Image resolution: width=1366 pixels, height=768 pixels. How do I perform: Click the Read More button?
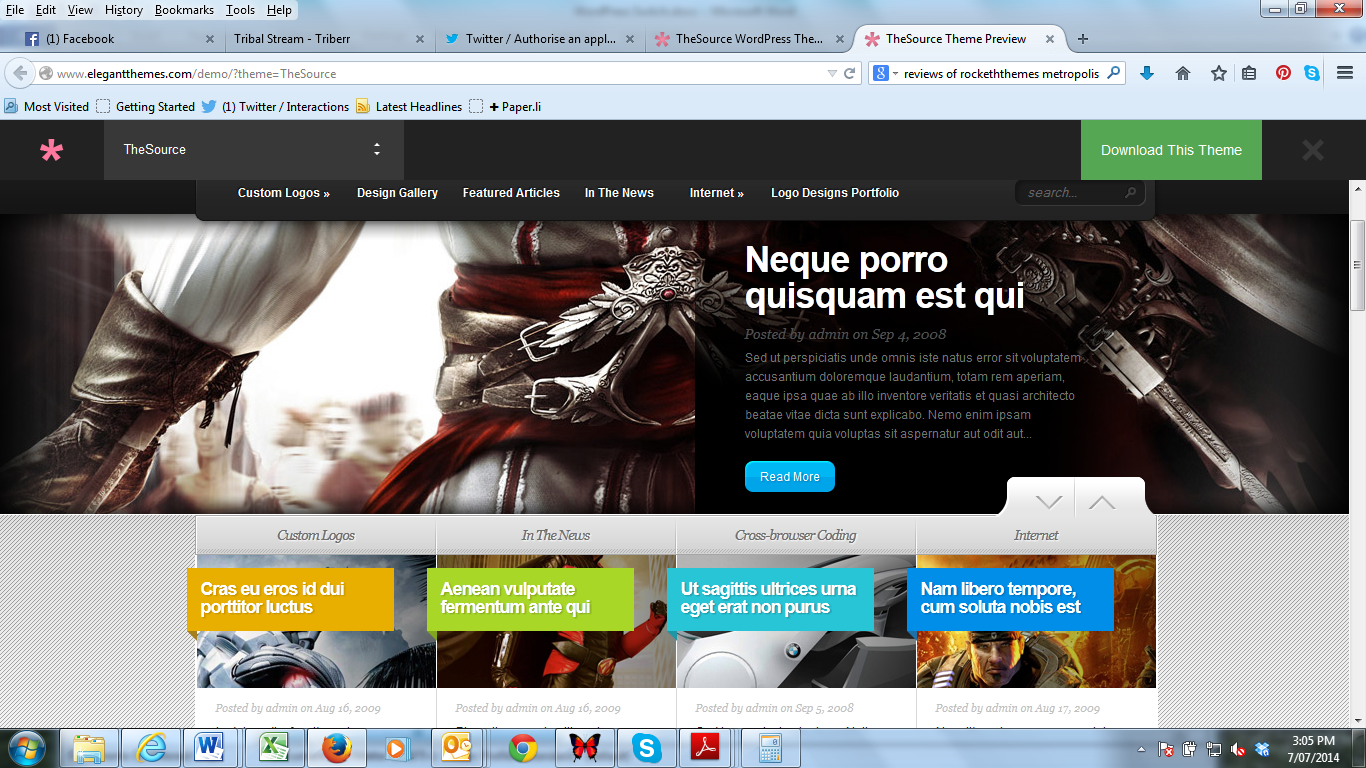(790, 477)
